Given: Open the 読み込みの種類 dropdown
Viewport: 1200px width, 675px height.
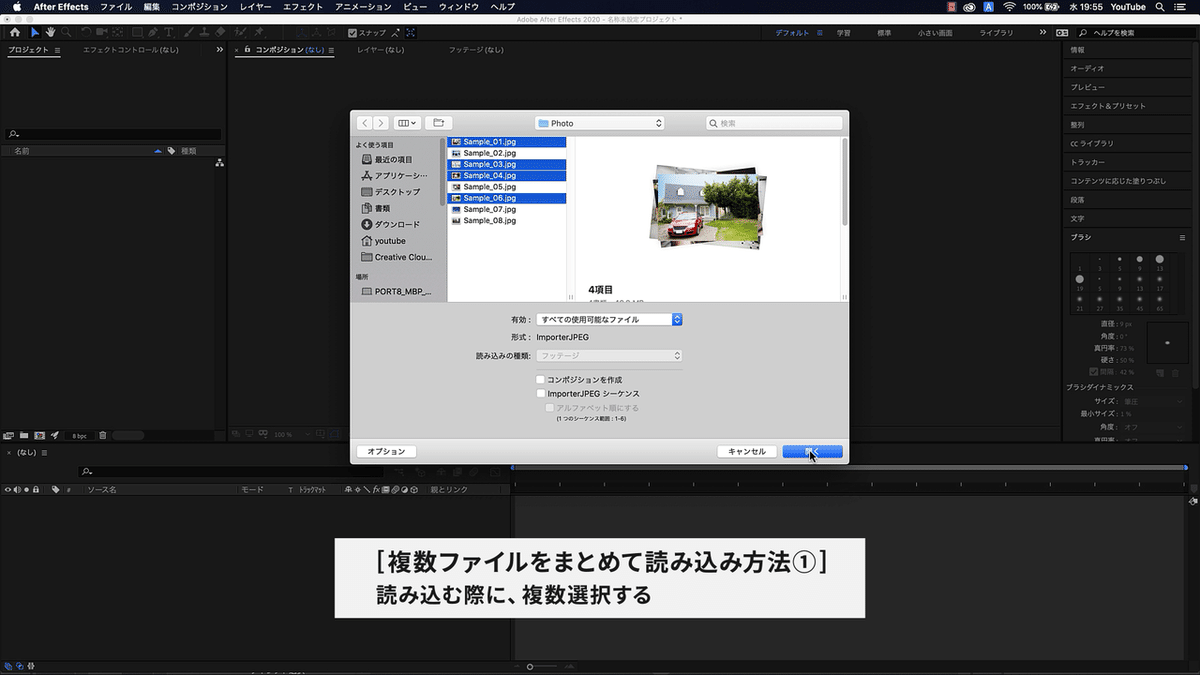Looking at the screenshot, I should pos(608,355).
